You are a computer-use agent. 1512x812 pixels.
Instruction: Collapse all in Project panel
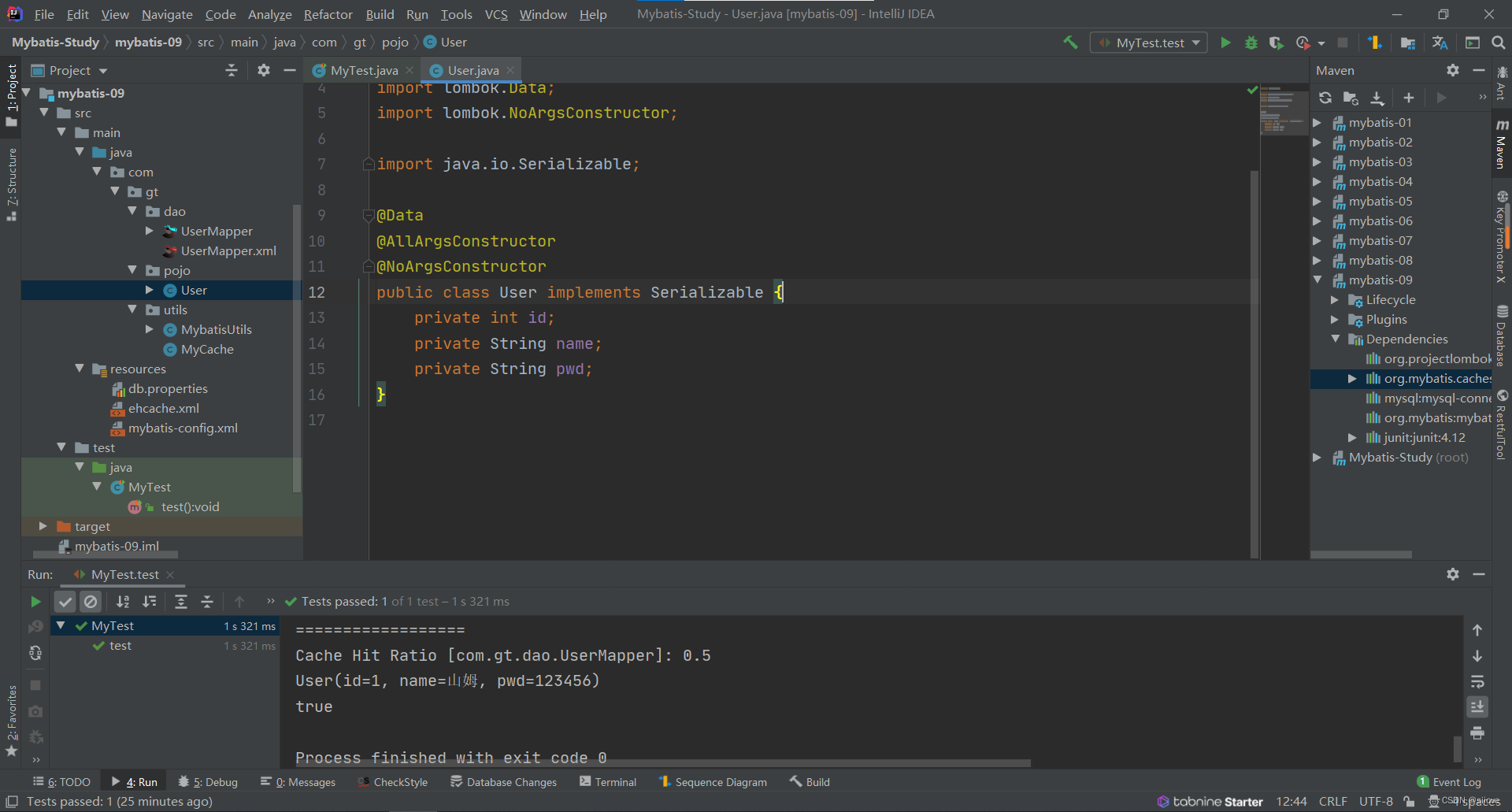coord(232,70)
